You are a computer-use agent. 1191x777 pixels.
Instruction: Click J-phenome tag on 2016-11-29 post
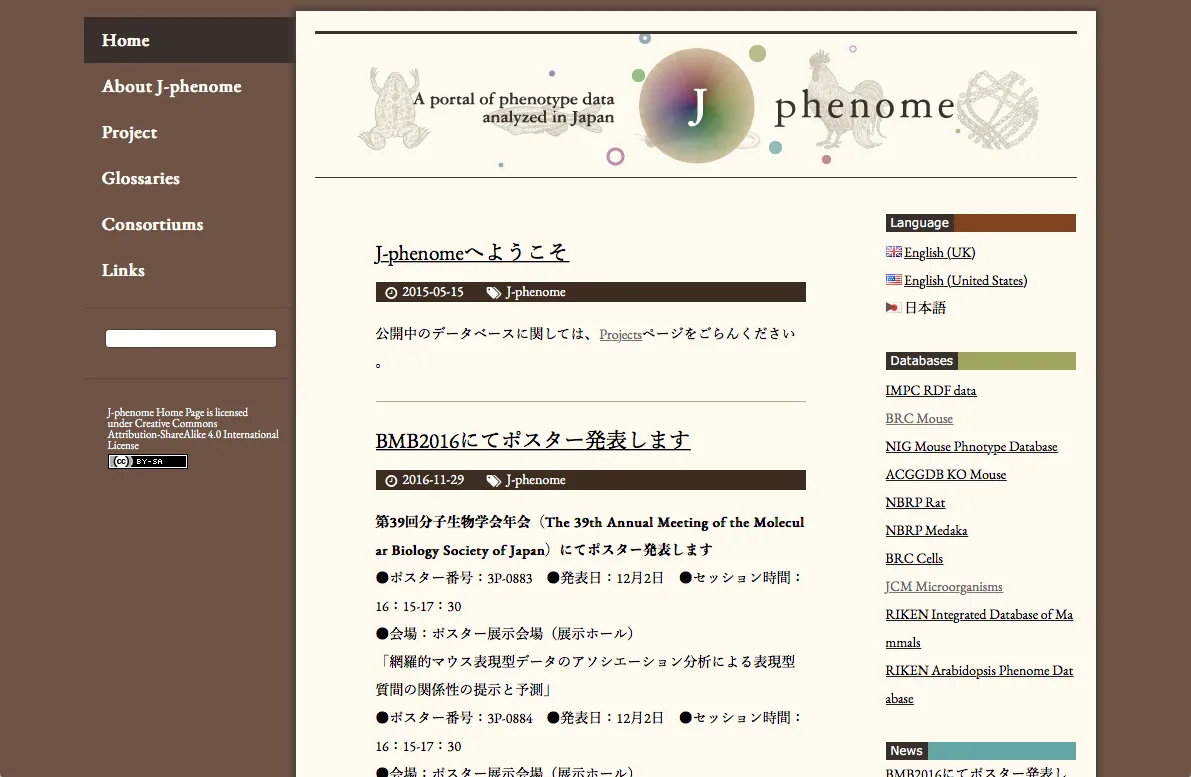tap(535, 479)
